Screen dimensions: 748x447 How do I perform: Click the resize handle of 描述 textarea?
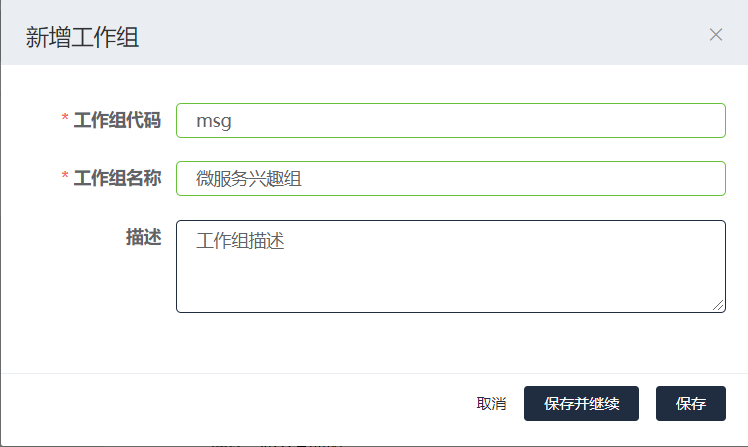tap(719, 306)
